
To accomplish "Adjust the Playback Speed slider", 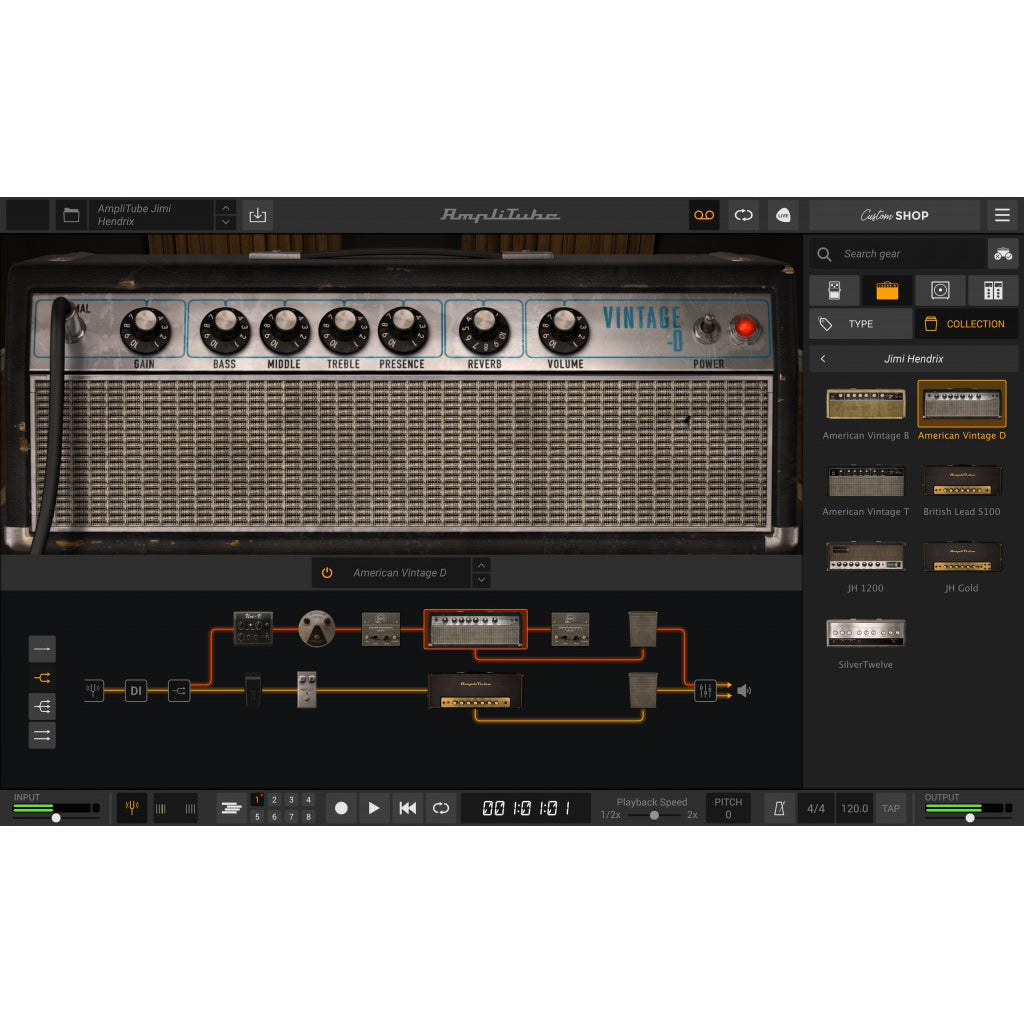I will coord(656,815).
